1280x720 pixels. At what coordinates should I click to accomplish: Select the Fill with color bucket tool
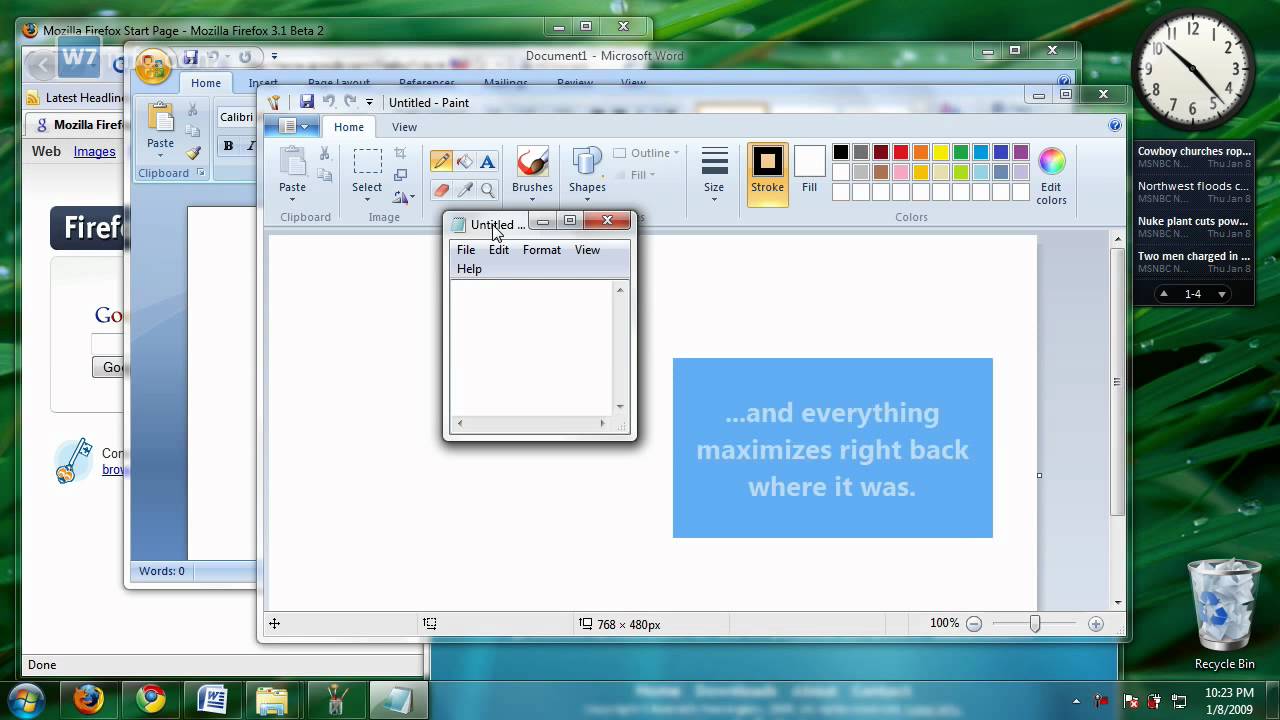[x=464, y=162]
